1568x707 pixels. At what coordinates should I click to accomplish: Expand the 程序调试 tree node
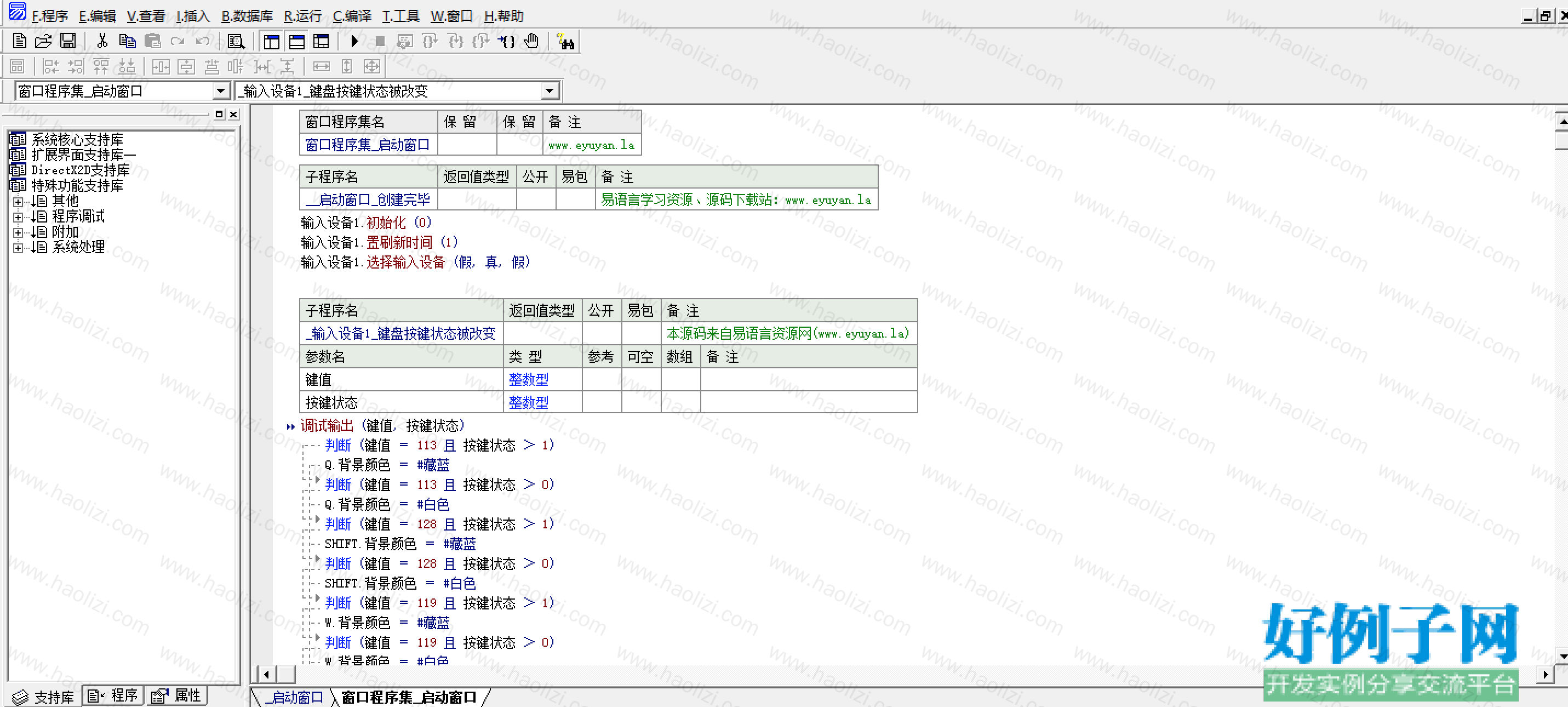click(18, 217)
